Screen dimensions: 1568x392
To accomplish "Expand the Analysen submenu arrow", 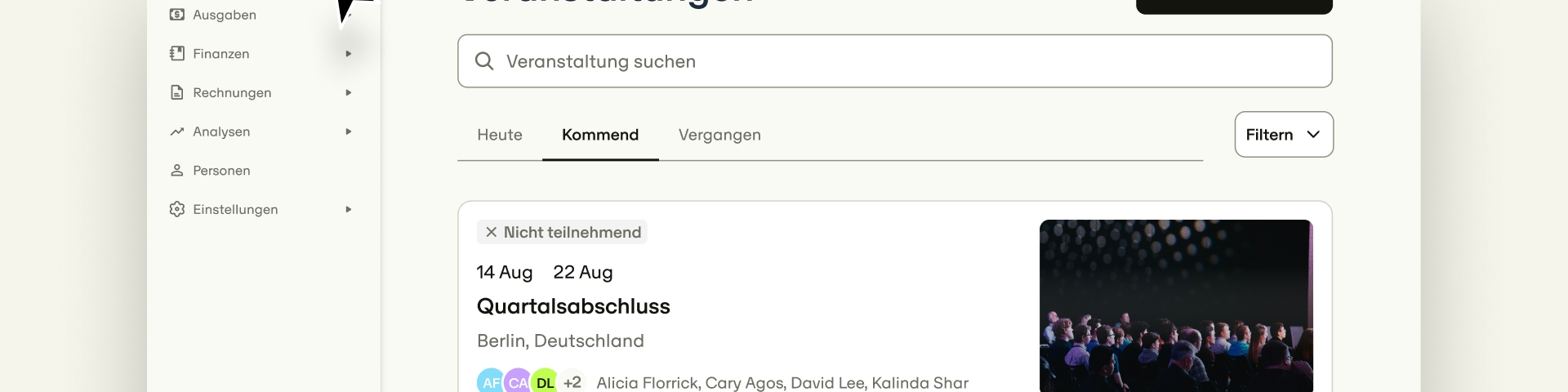I will click(349, 131).
